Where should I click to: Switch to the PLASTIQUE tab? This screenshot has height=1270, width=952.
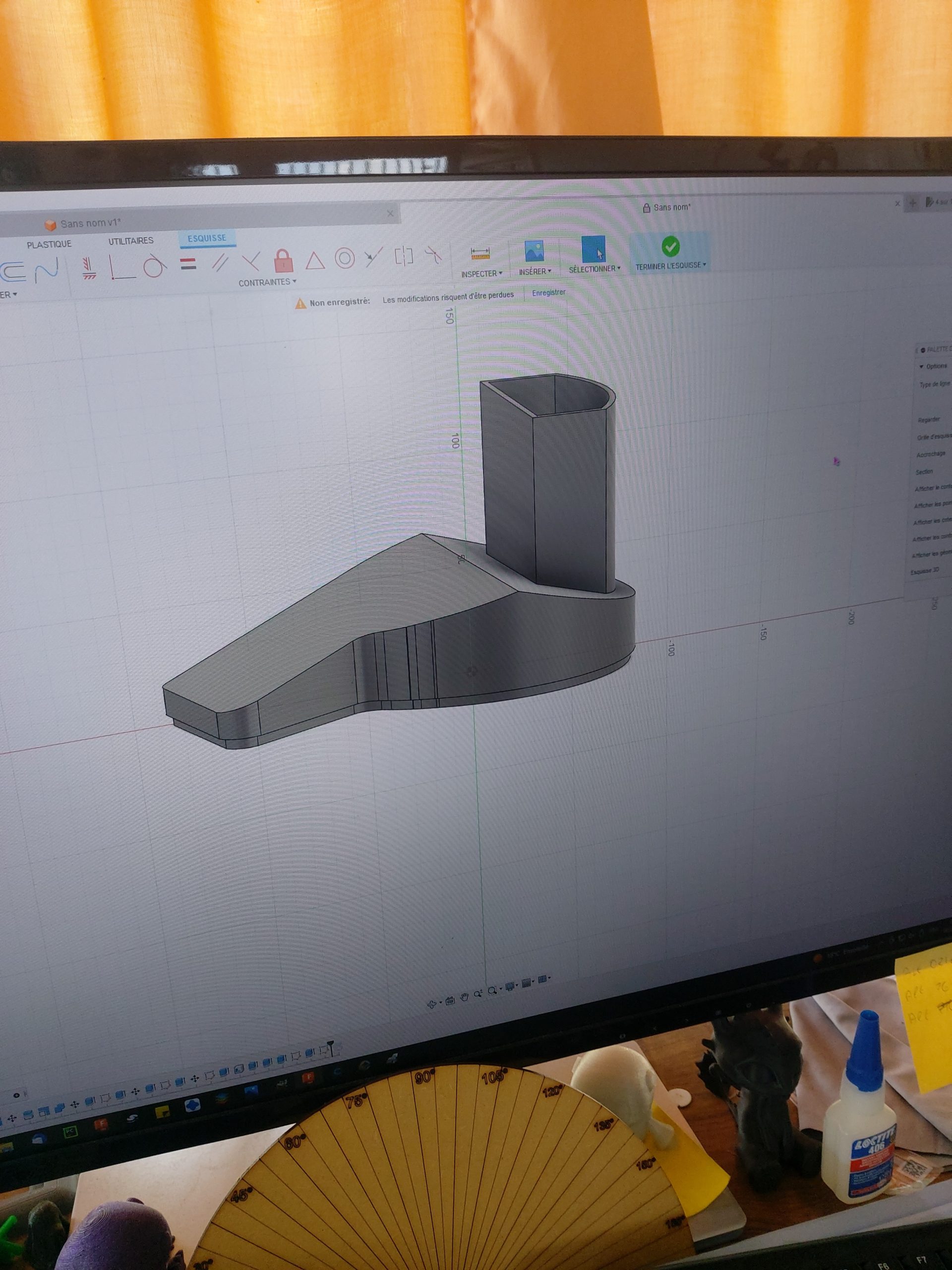[x=49, y=244]
